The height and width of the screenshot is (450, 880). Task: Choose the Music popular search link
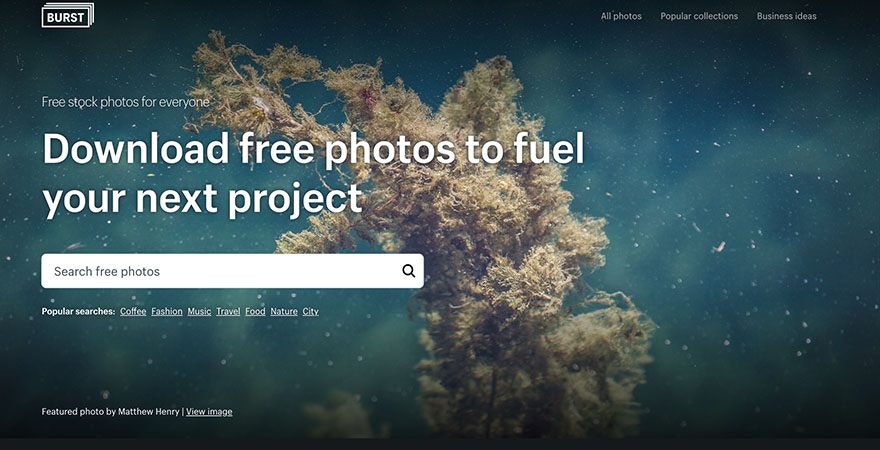click(199, 311)
